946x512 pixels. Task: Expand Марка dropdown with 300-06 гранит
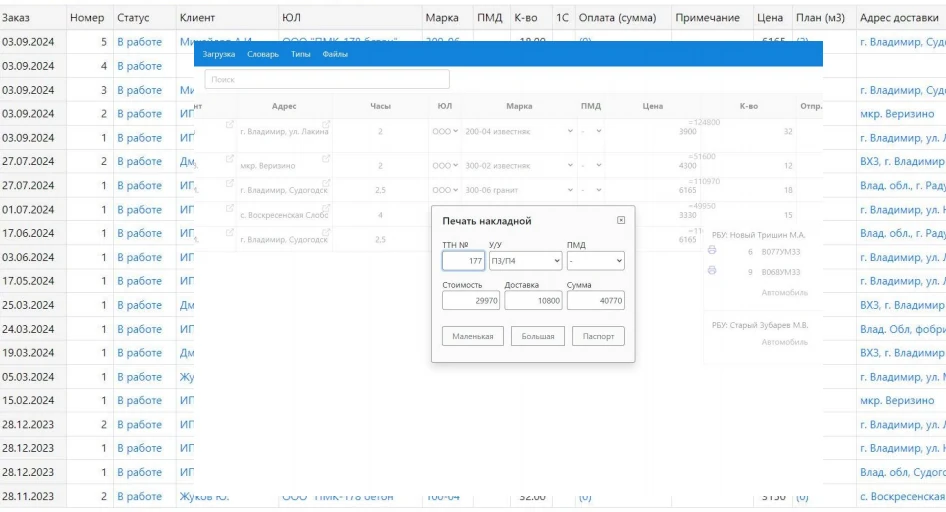click(519, 190)
